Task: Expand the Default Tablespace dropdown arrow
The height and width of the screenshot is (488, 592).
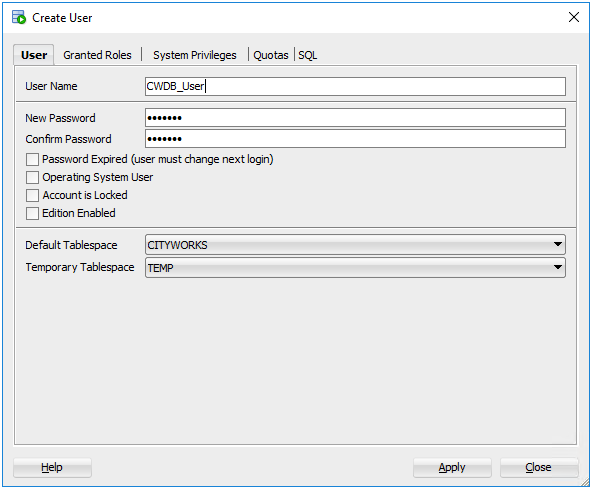Action: tap(557, 245)
